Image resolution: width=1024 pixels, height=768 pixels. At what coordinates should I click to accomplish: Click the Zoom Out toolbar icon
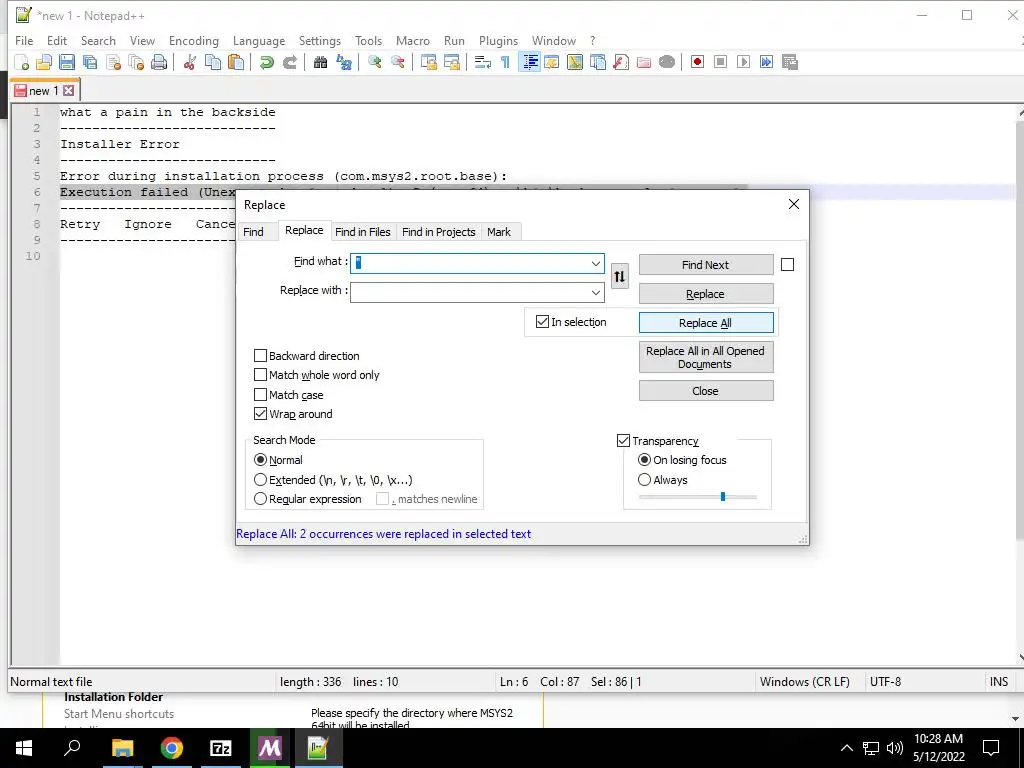click(398, 62)
